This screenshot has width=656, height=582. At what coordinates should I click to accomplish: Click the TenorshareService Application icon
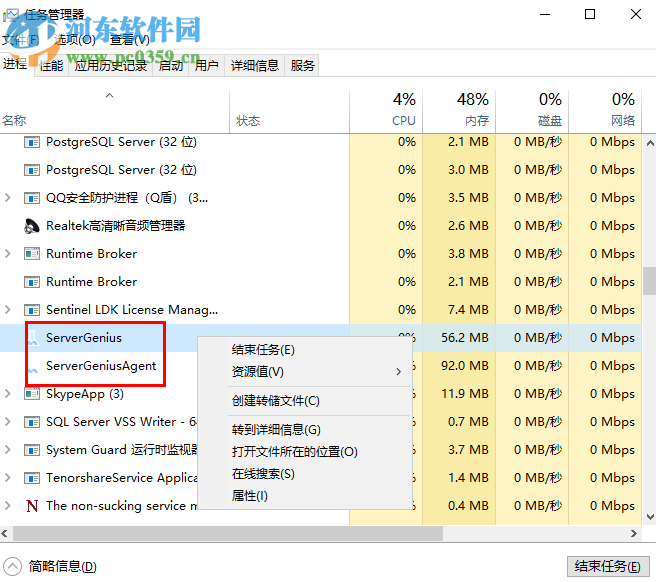click(32, 478)
